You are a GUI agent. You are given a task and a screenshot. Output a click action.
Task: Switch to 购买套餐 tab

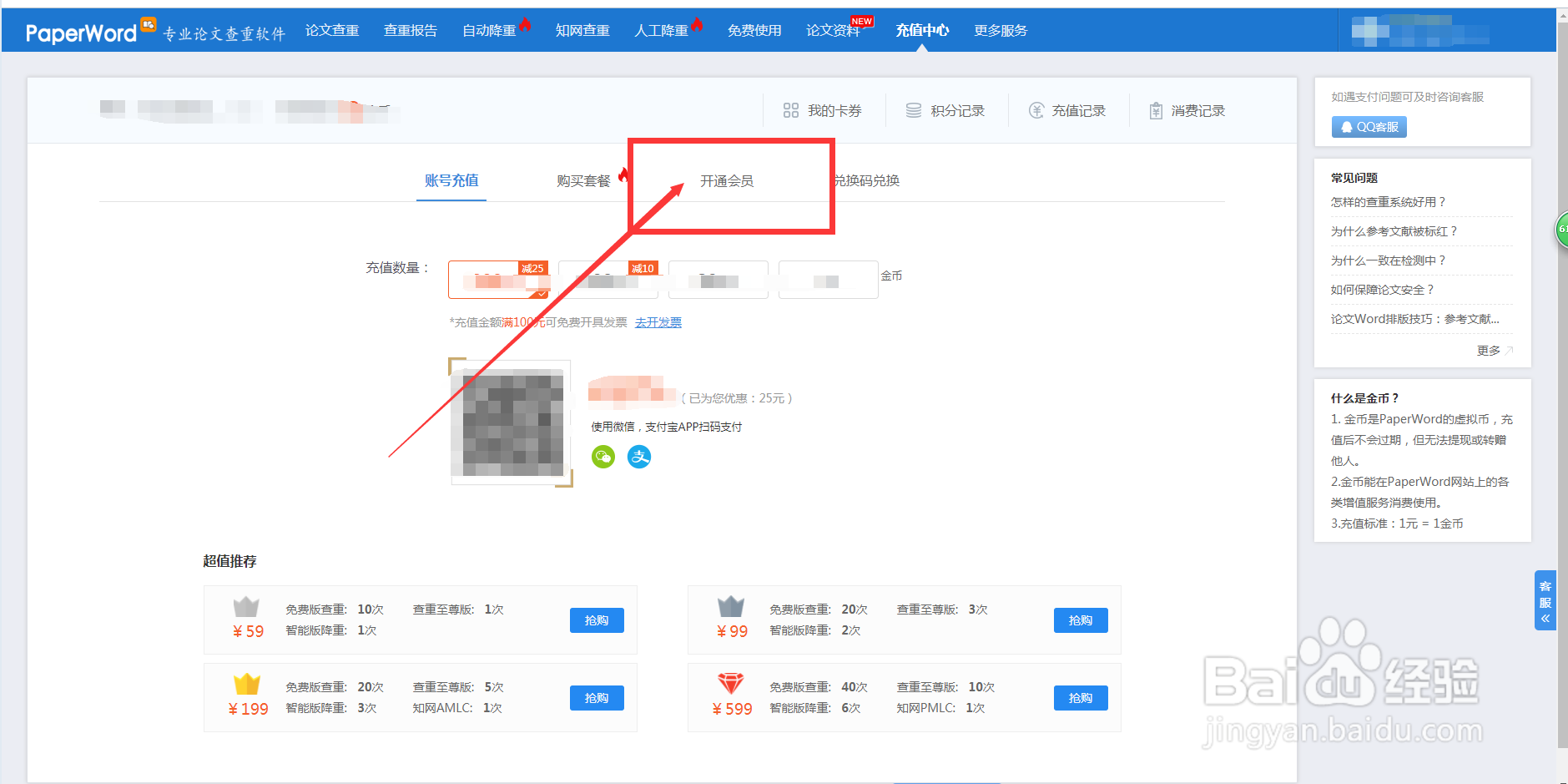[583, 180]
